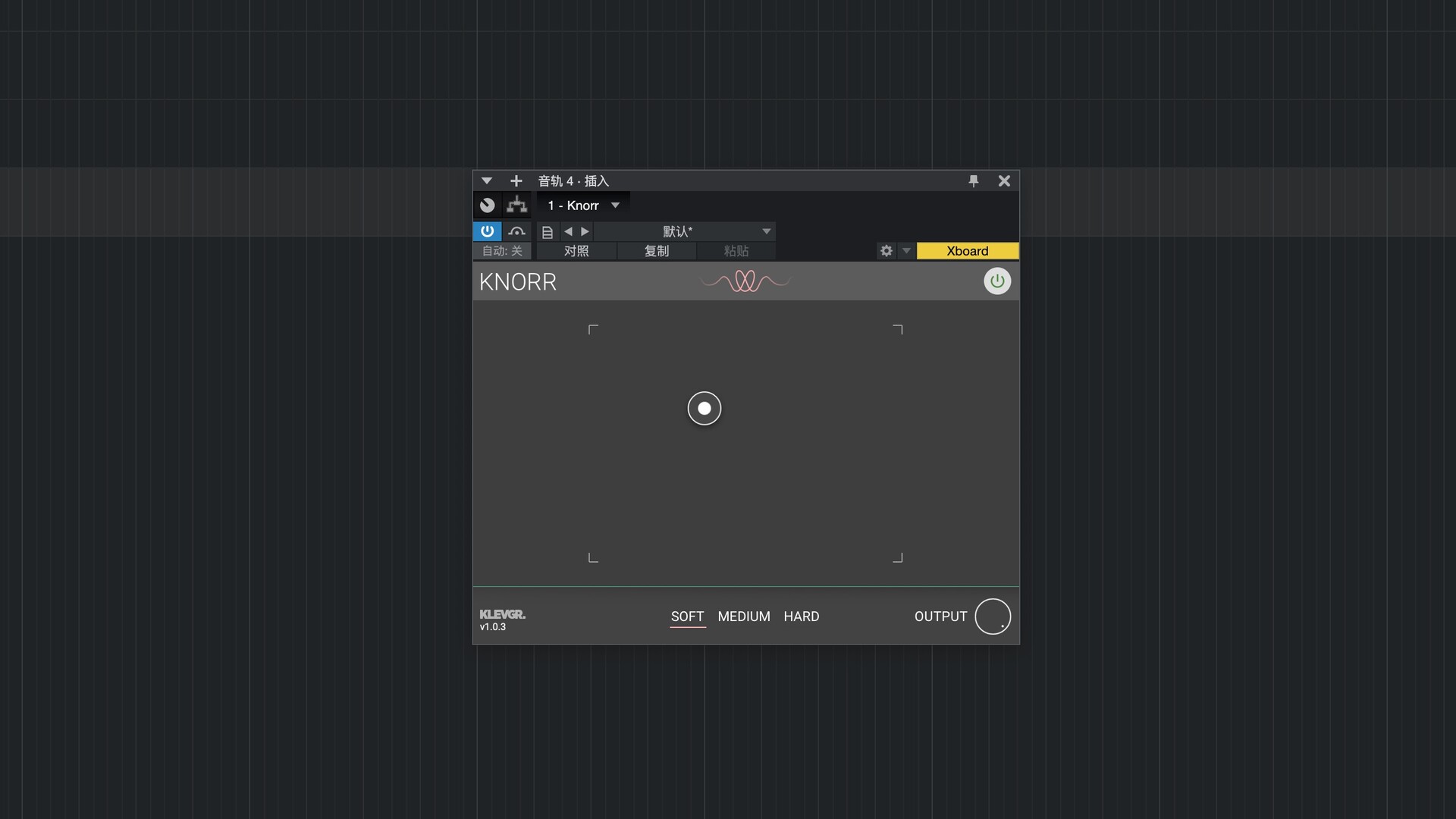Viewport: 1456px width, 819px height.
Task: Close the Knorr plugin window
Action: click(x=1004, y=181)
